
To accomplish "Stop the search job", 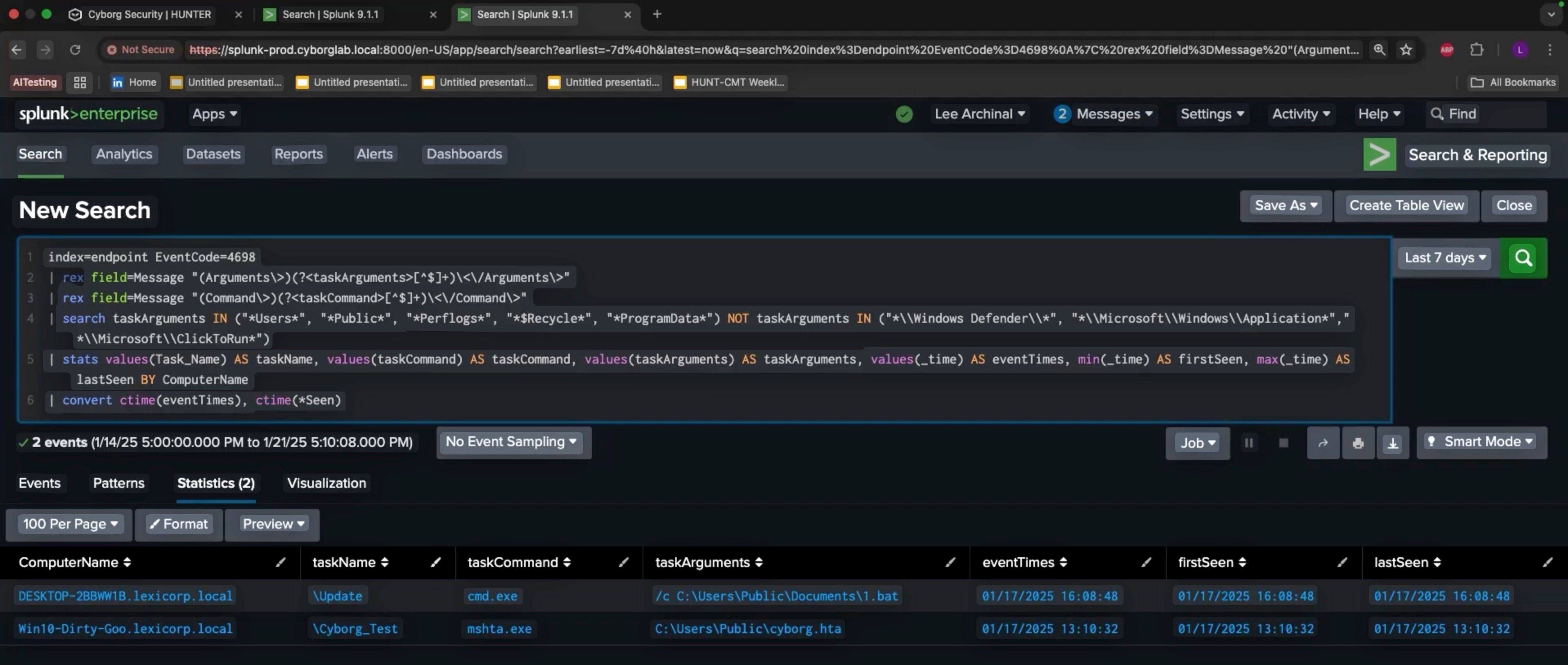I will click(x=1283, y=443).
